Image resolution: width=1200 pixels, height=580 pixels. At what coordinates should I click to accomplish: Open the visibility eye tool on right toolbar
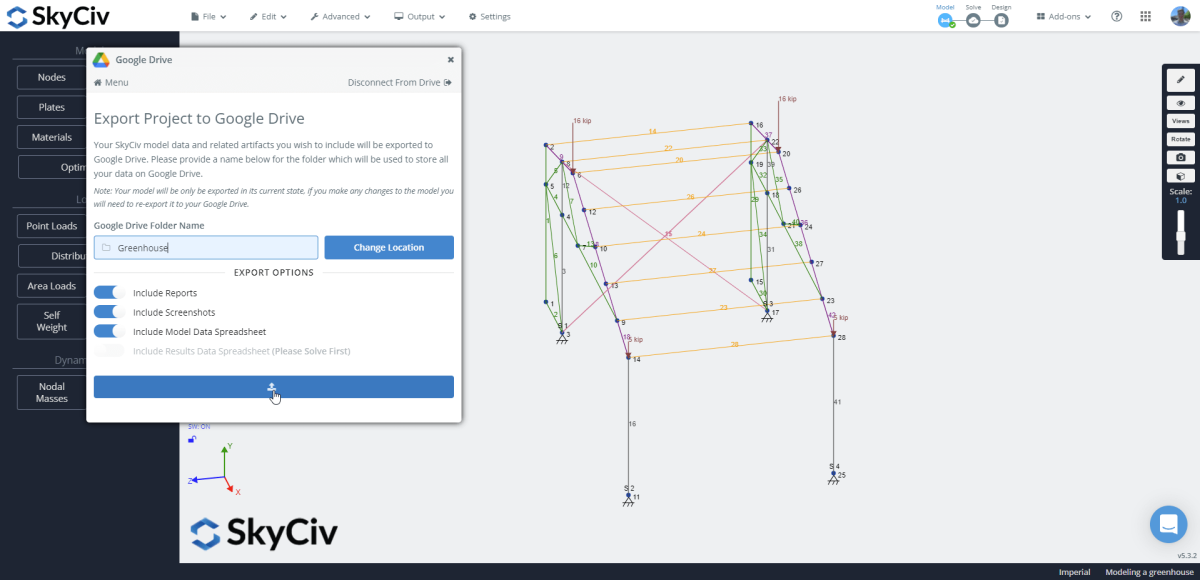(x=1180, y=102)
